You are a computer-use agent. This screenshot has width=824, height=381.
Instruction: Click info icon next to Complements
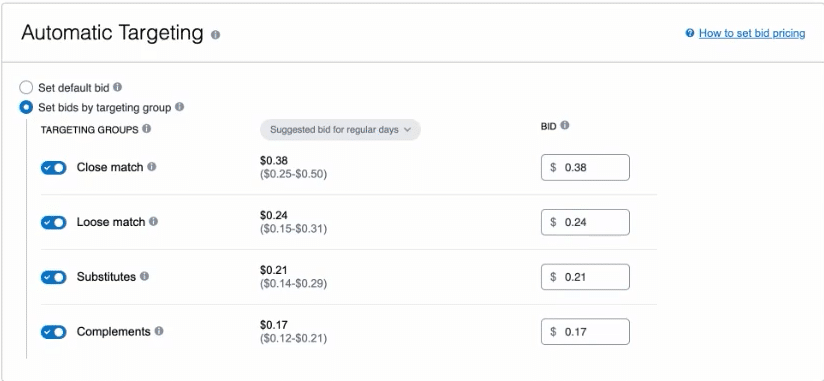(x=159, y=331)
